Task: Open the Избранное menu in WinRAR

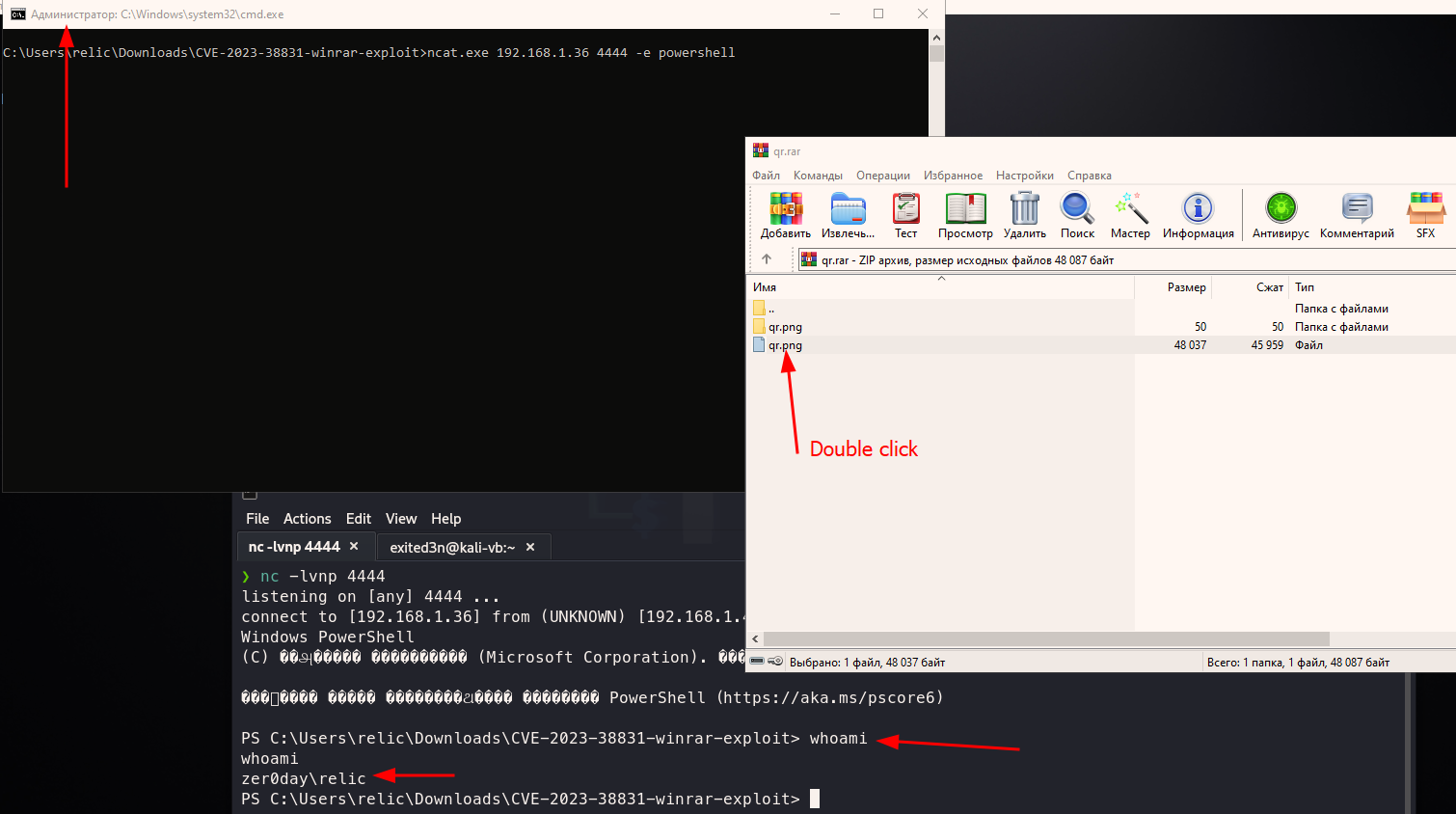Action: click(953, 176)
